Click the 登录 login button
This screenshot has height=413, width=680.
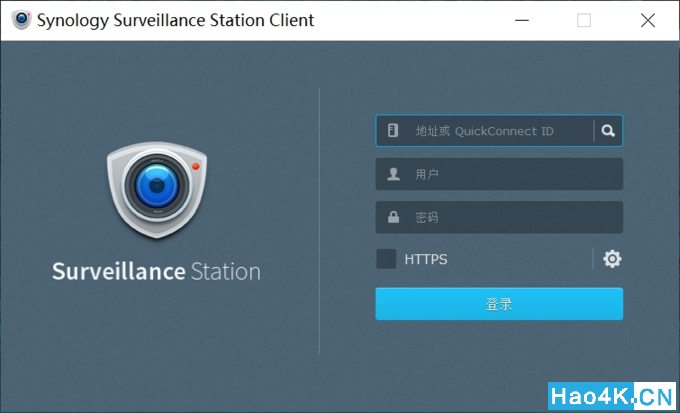pos(499,304)
